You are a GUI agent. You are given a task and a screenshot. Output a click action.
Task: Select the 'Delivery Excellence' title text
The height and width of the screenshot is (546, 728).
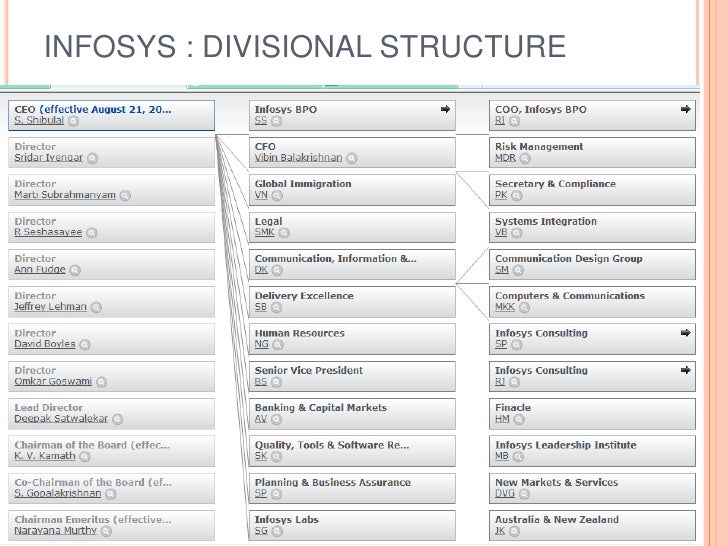point(304,296)
